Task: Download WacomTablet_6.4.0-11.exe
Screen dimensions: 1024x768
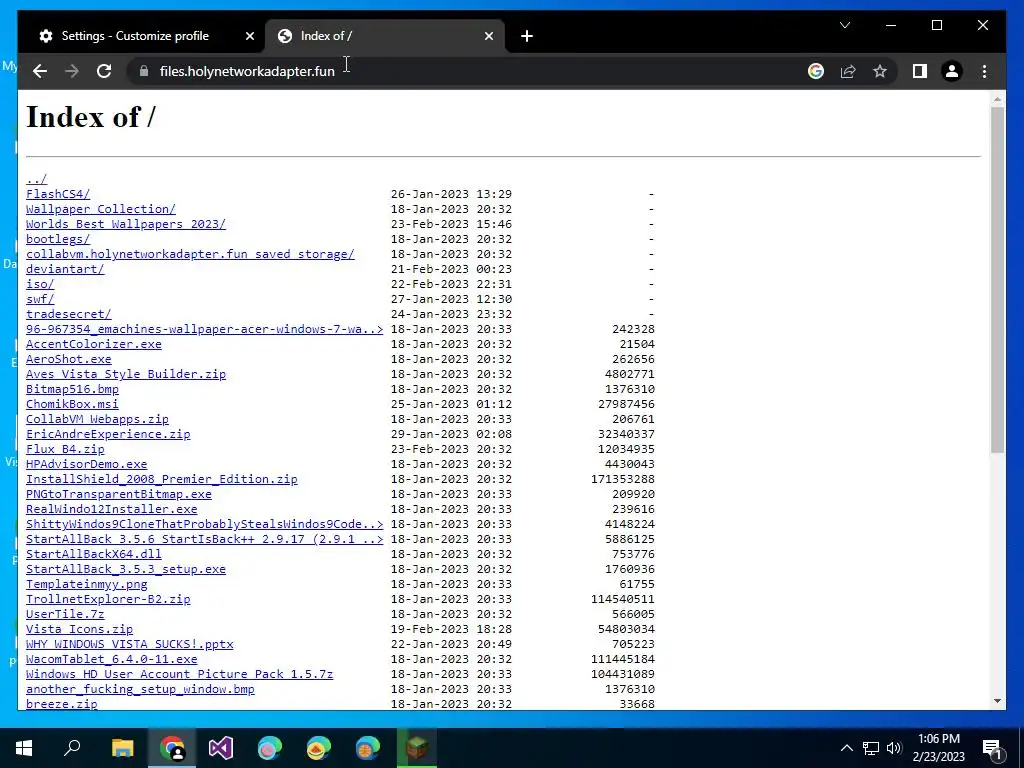Action: (x=112, y=660)
